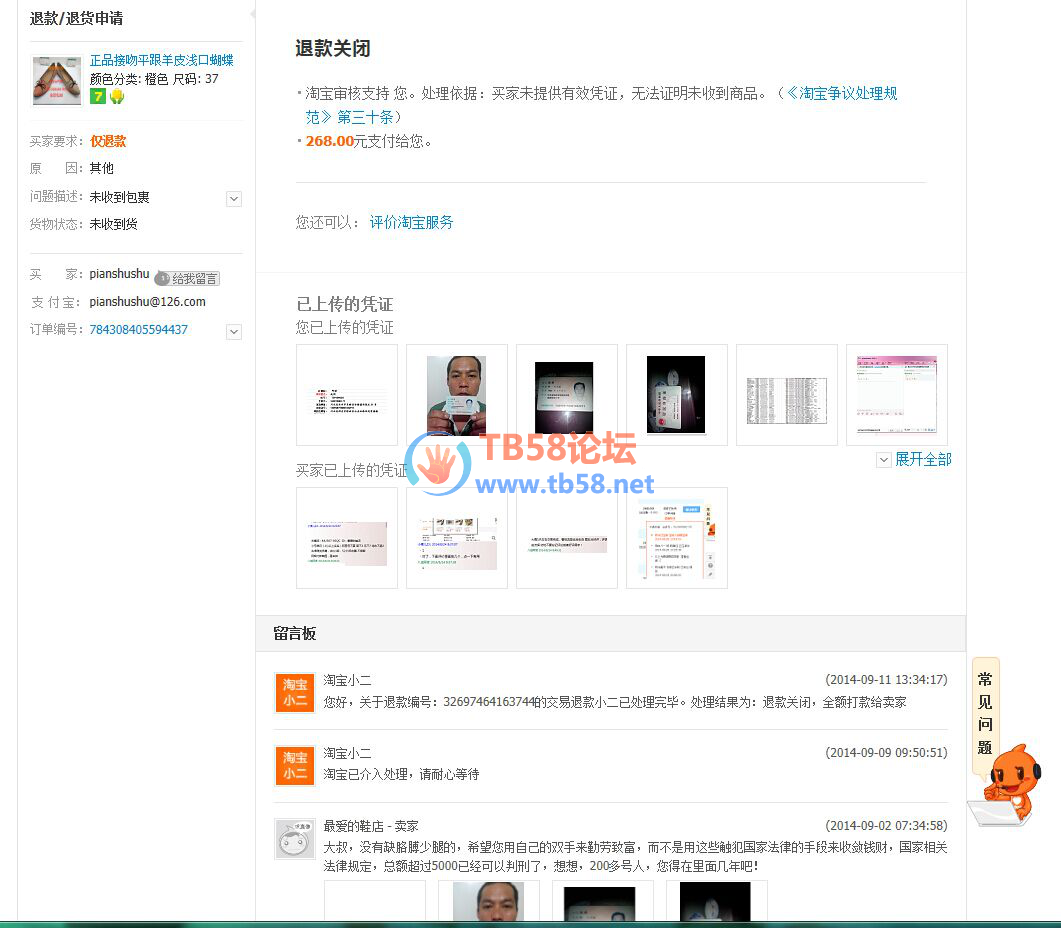Click the 仅退款 buyer request text
This screenshot has width=1061, height=928.
click(108, 141)
